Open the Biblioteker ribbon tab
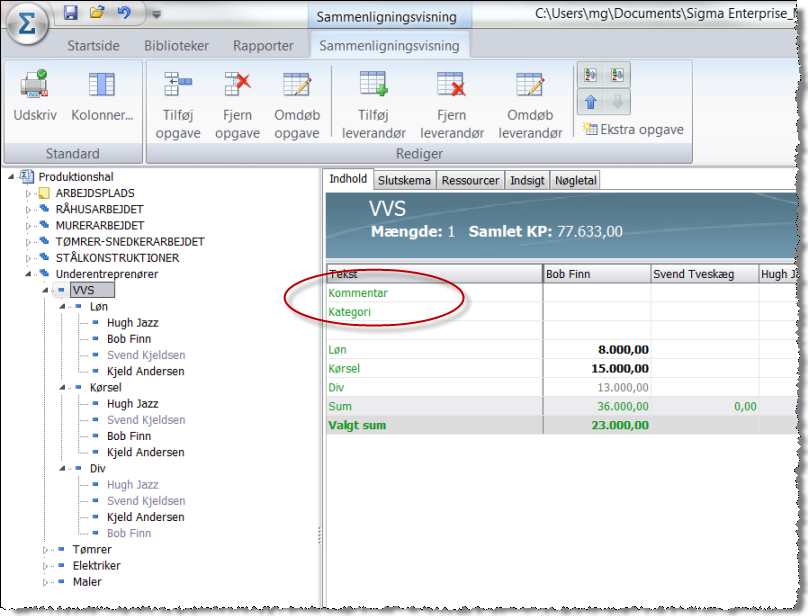Screen dimensions: 808x616 pyautogui.click(x=176, y=46)
